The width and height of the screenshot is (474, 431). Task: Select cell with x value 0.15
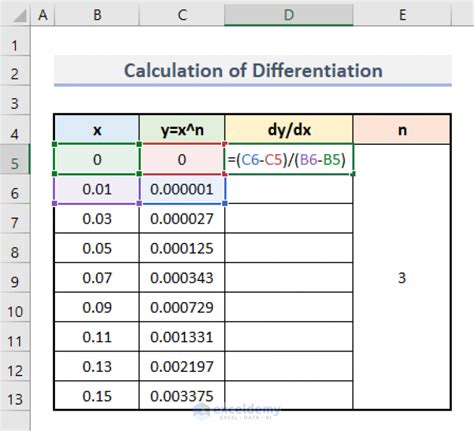[97, 396]
